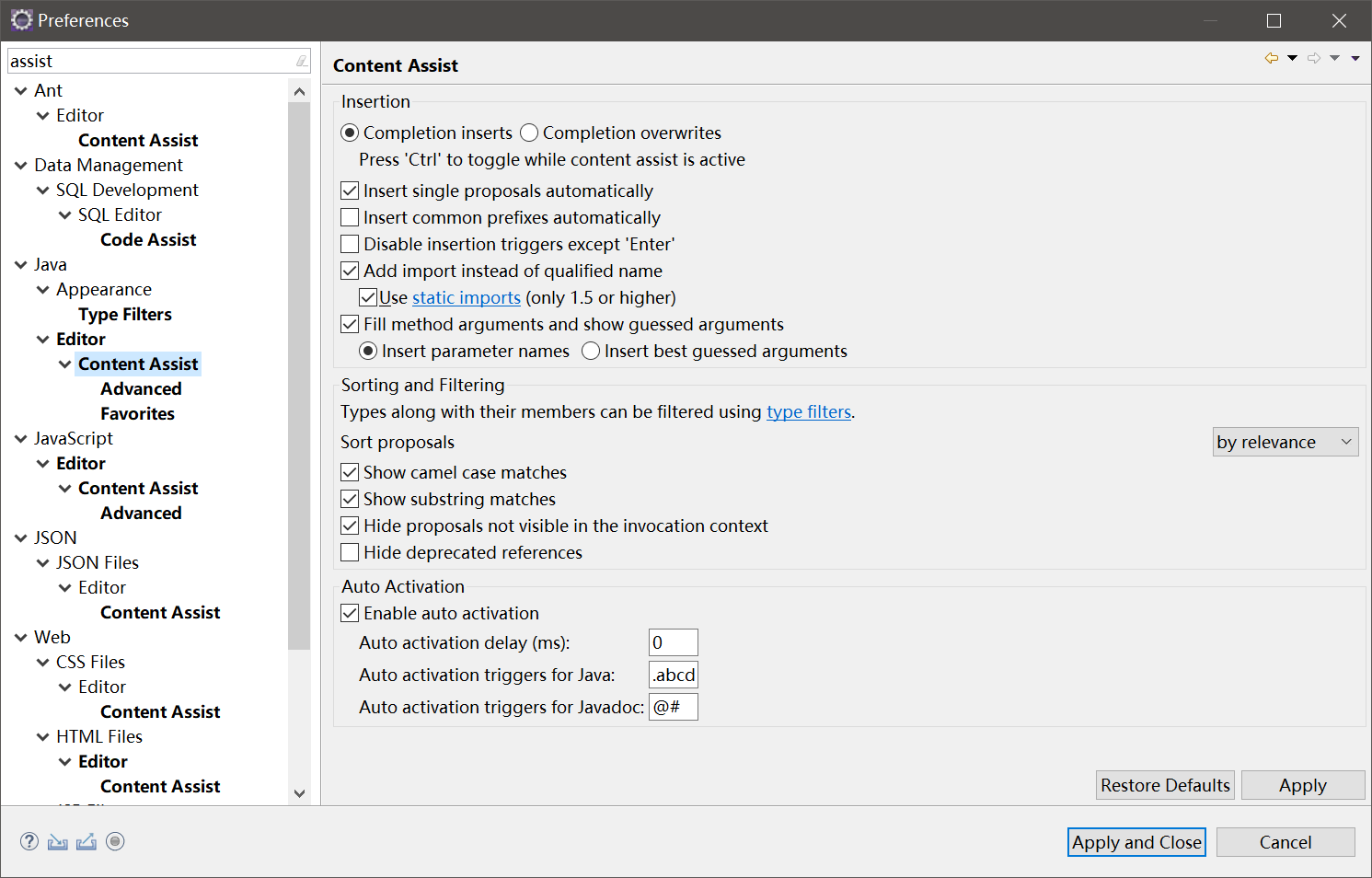Collapse the Java tree node
Image resolution: width=1372 pixels, height=878 pixels.
(x=21, y=265)
